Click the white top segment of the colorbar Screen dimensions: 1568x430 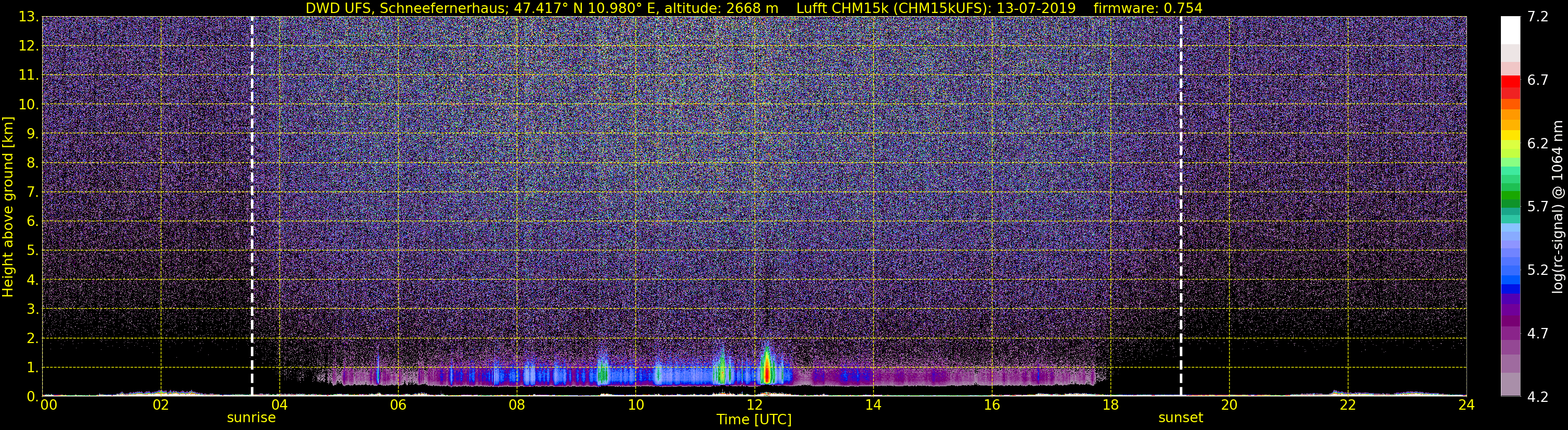[1510, 30]
